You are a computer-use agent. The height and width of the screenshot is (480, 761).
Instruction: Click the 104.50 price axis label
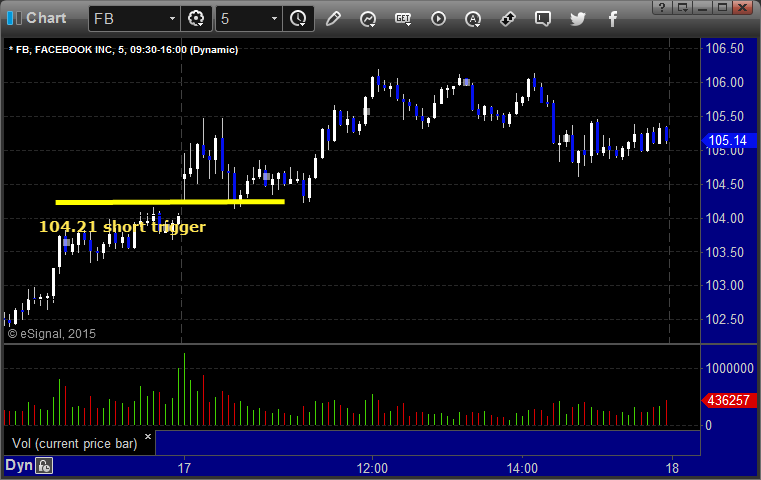point(725,184)
